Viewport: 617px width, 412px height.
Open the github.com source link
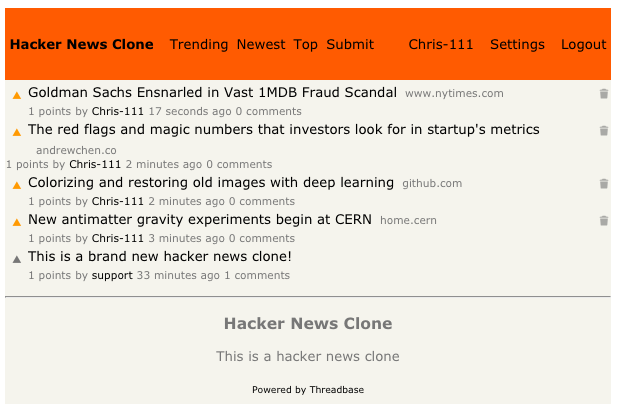tap(432, 184)
